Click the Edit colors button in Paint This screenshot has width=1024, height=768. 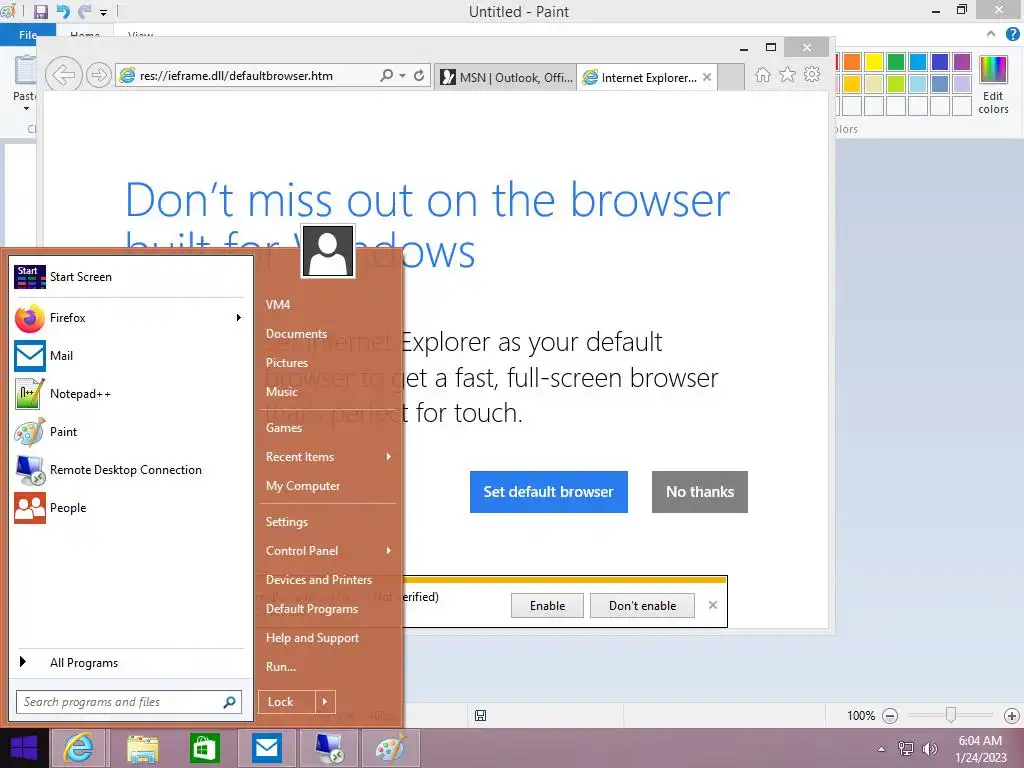coord(993,85)
